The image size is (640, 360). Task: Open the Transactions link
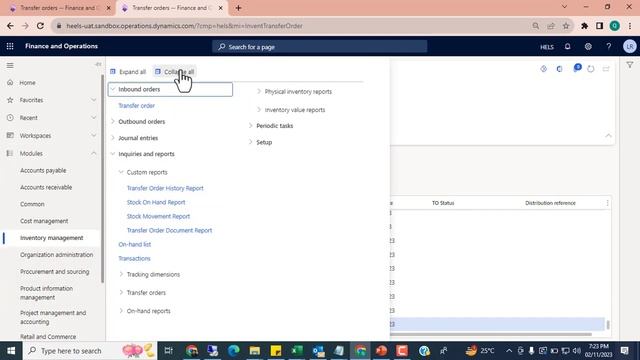pyautogui.click(x=134, y=259)
